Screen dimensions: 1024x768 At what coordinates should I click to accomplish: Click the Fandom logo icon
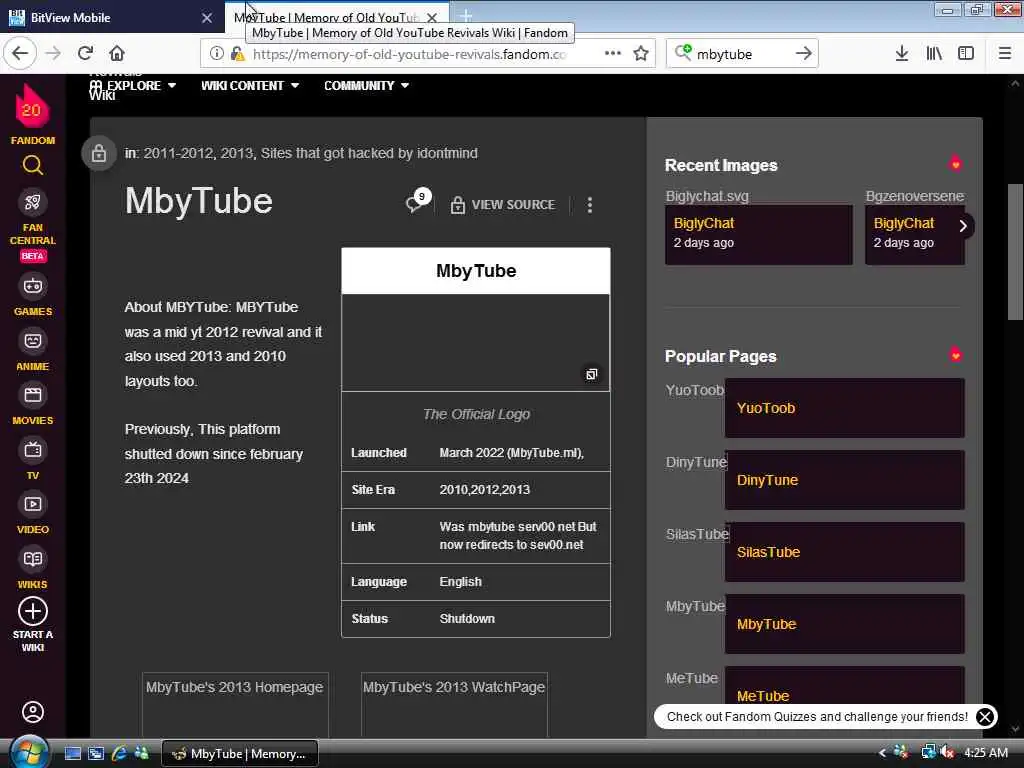click(x=32, y=108)
